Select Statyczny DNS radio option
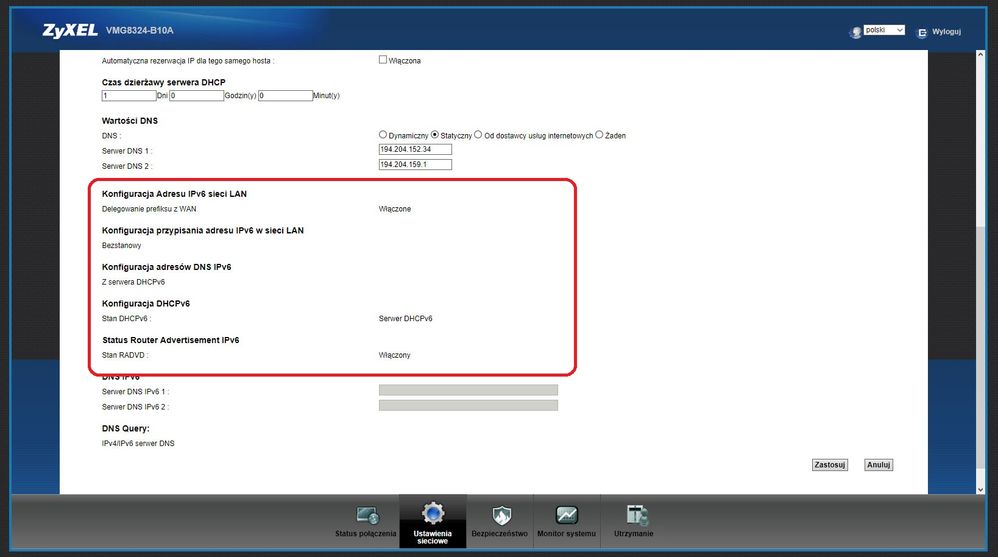 point(434,135)
